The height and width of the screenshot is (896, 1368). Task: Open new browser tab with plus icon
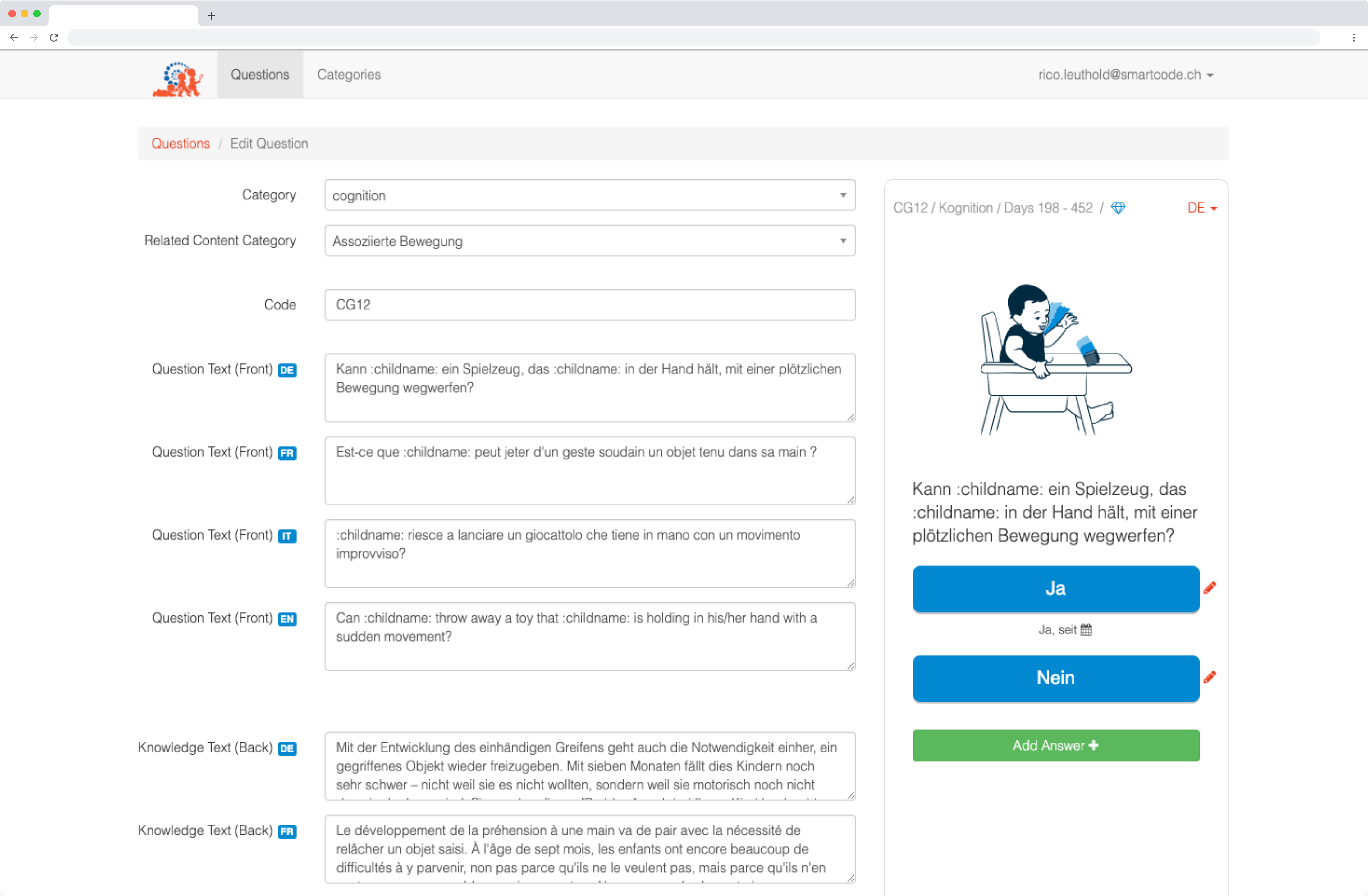point(211,16)
